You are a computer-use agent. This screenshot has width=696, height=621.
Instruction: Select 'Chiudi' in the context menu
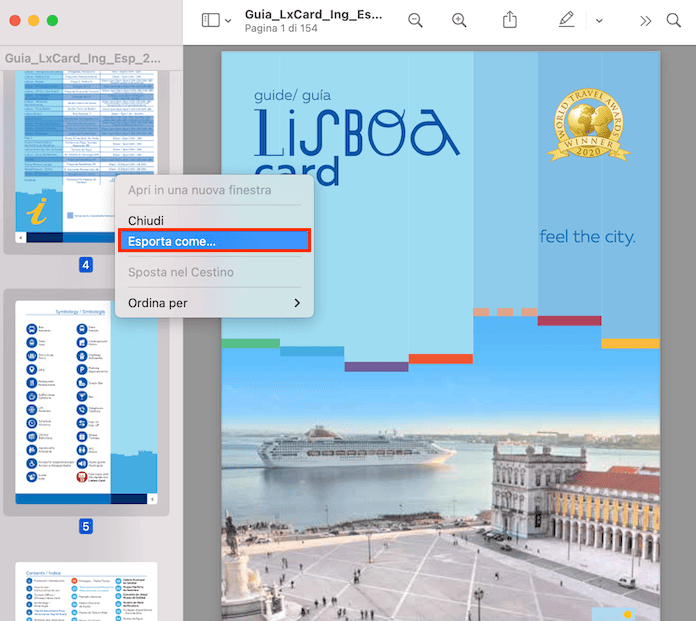(146, 221)
